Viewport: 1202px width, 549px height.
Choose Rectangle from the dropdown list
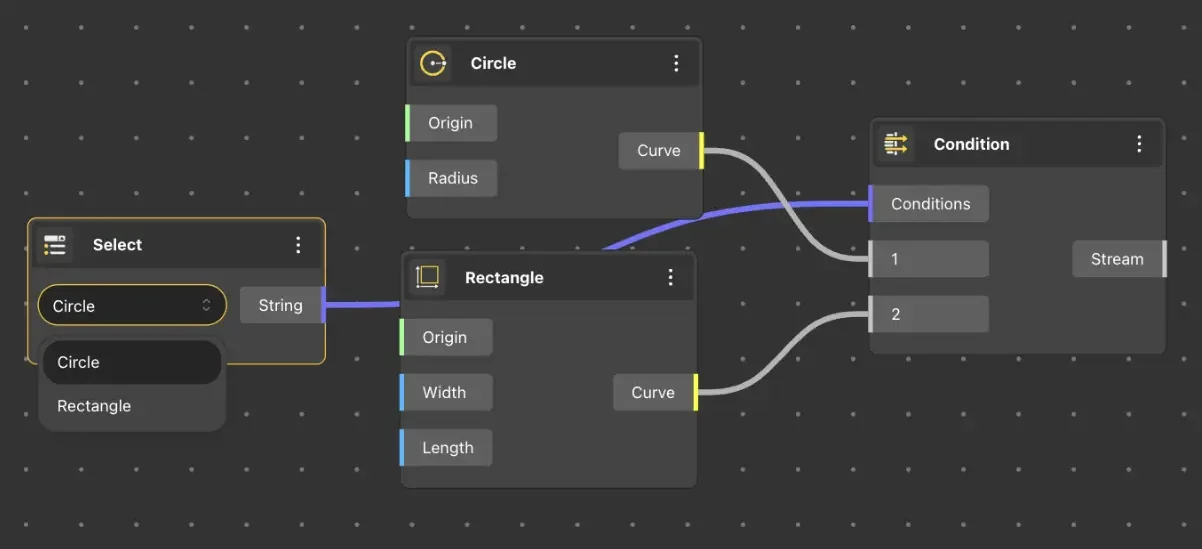pyautogui.click(x=132, y=406)
